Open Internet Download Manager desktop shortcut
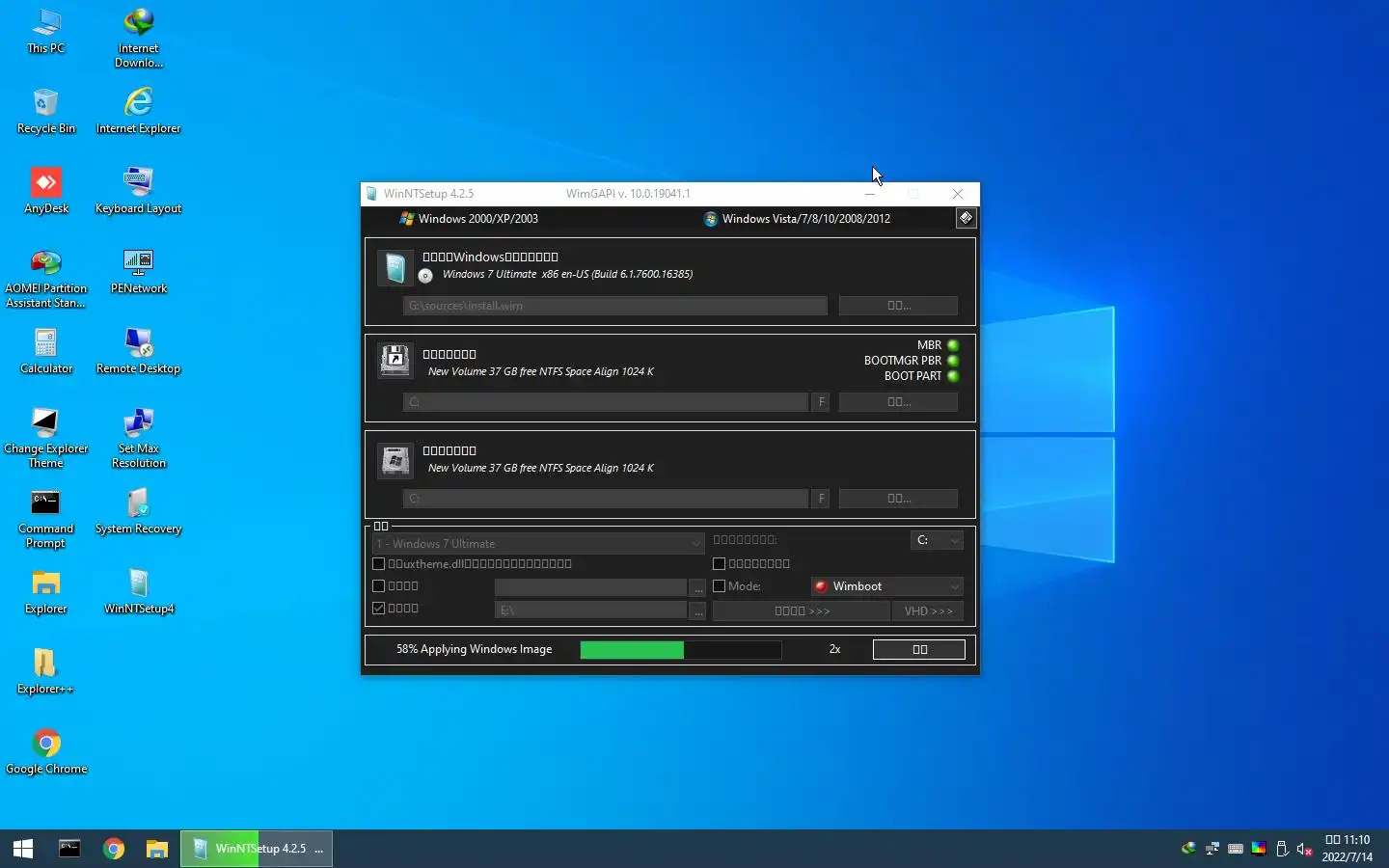The height and width of the screenshot is (868, 1389). click(138, 39)
